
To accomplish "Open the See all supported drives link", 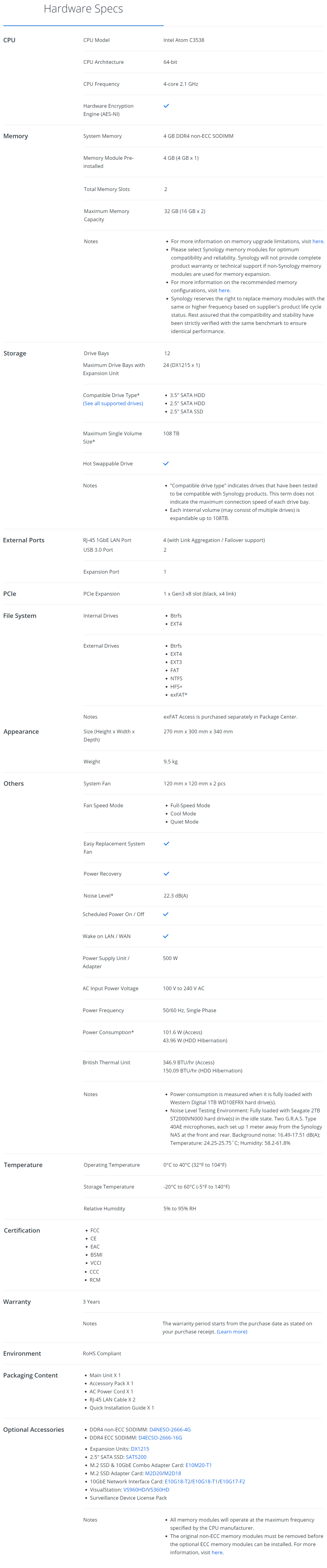I will tap(113, 403).
